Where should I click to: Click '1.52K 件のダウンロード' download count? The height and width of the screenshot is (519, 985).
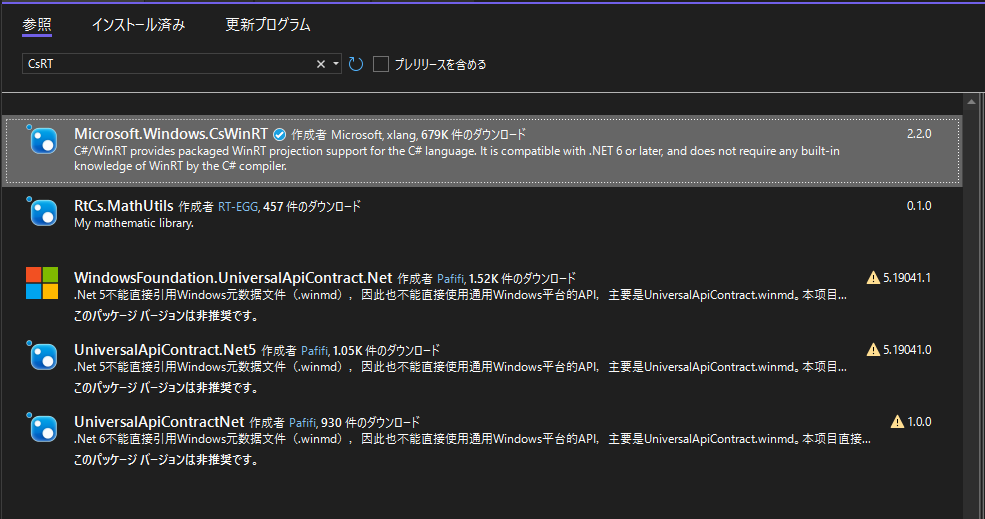pos(523,278)
